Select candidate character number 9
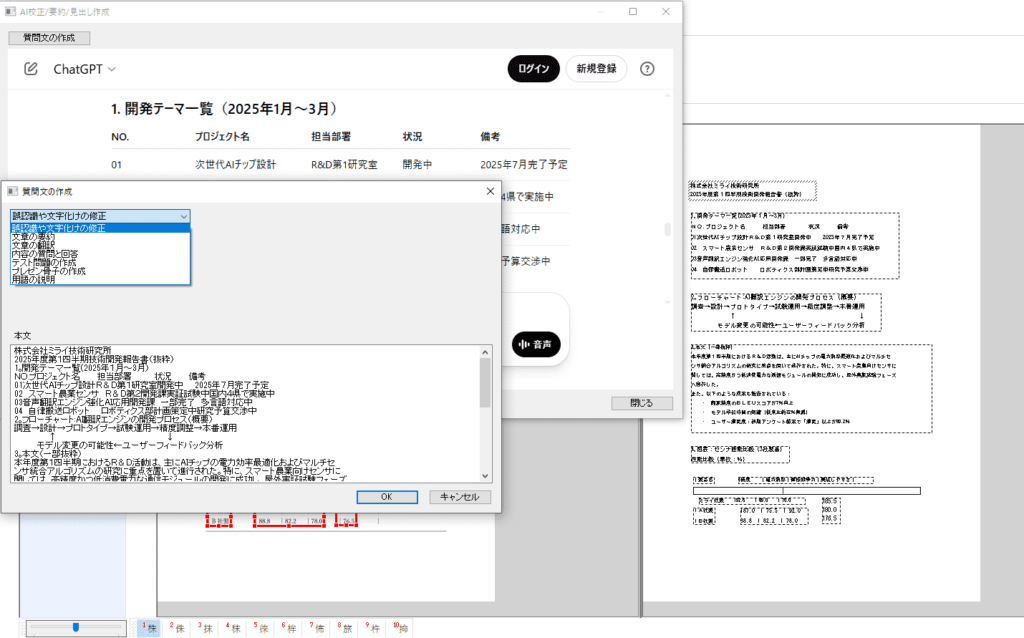This screenshot has width=1024, height=638. [x=374, y=628]
